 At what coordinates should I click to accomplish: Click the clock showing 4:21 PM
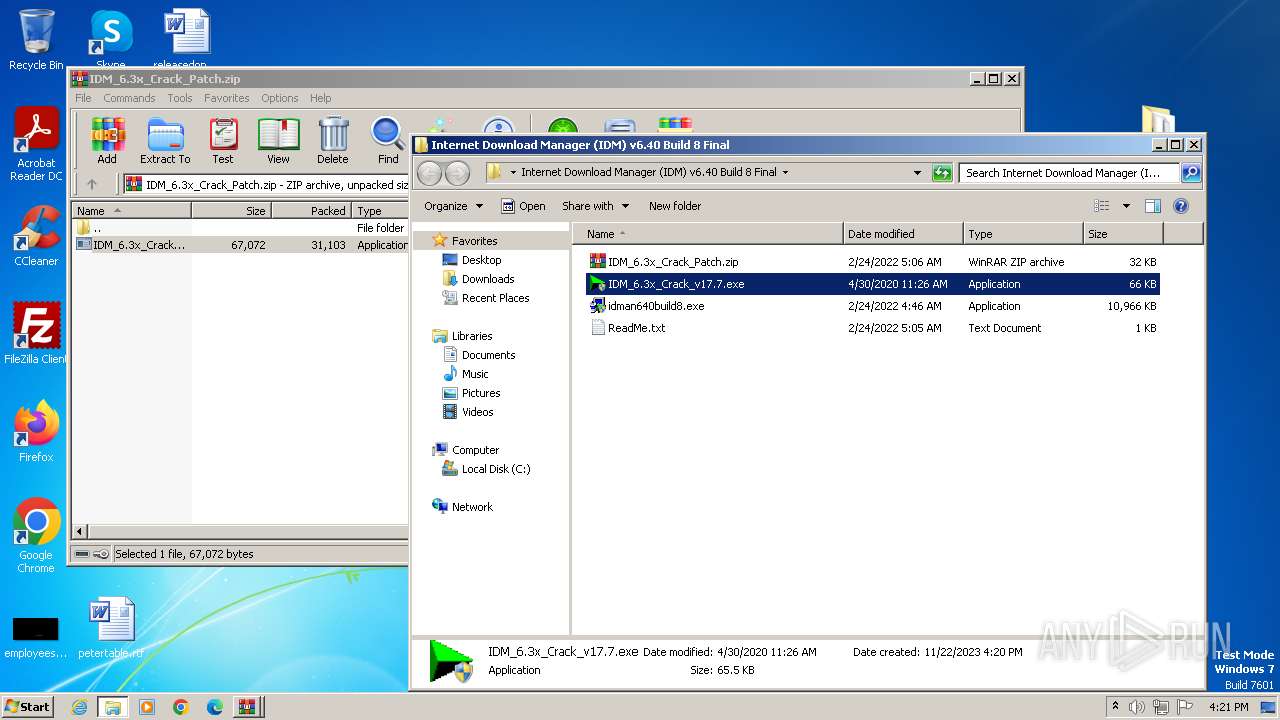[1228, 707]
